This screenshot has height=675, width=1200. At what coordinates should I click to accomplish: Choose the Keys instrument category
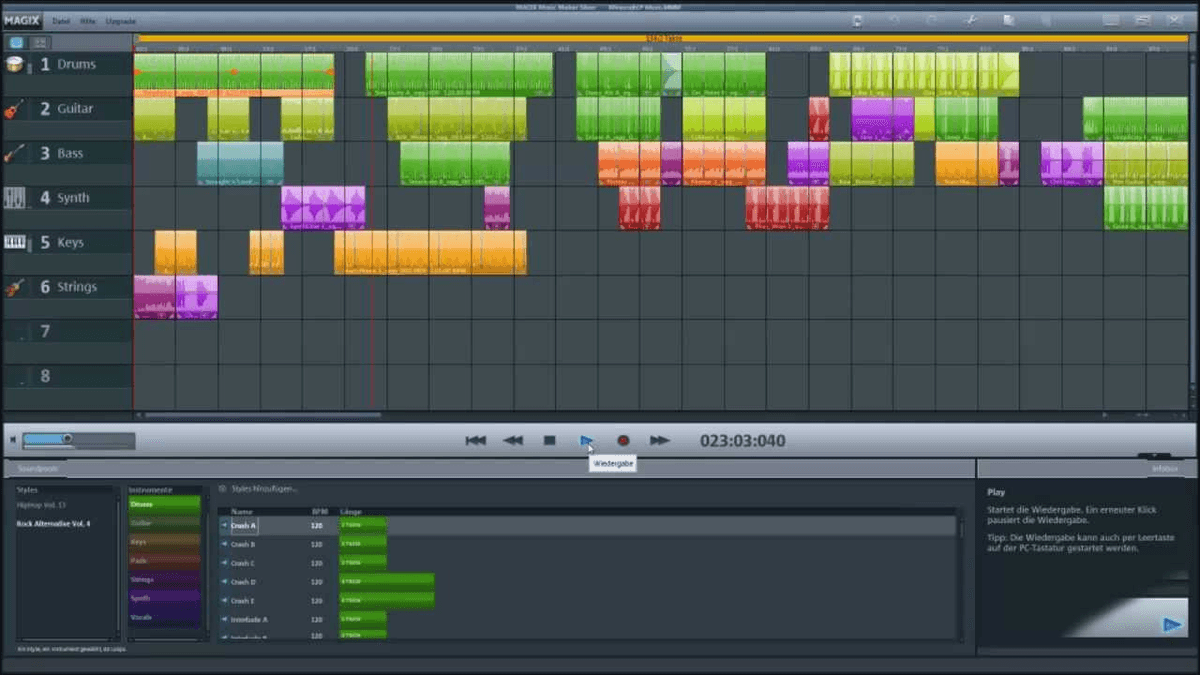164,542
